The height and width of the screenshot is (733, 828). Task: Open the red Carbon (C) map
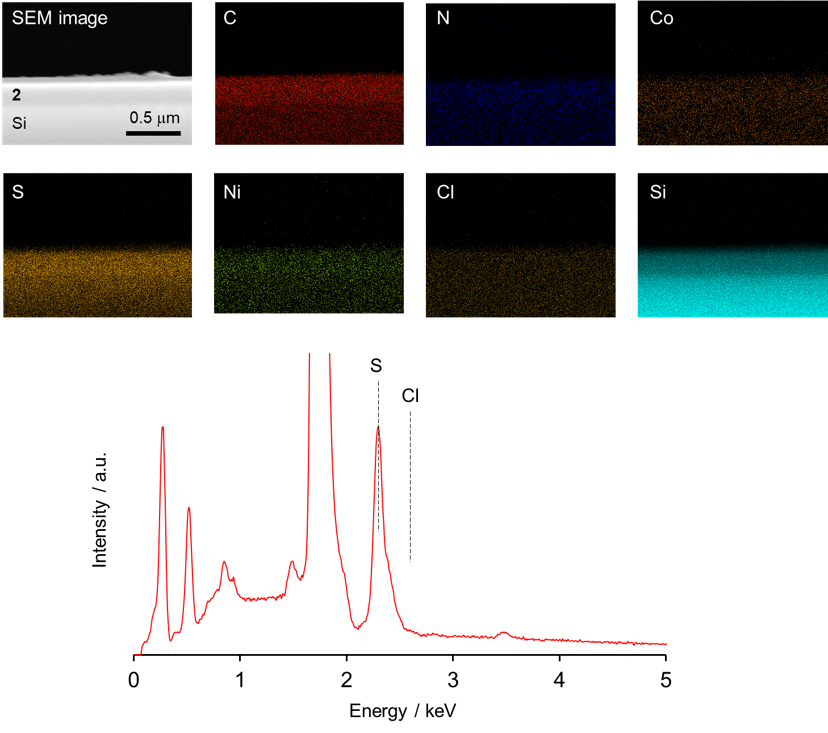[x=309, y=73]
